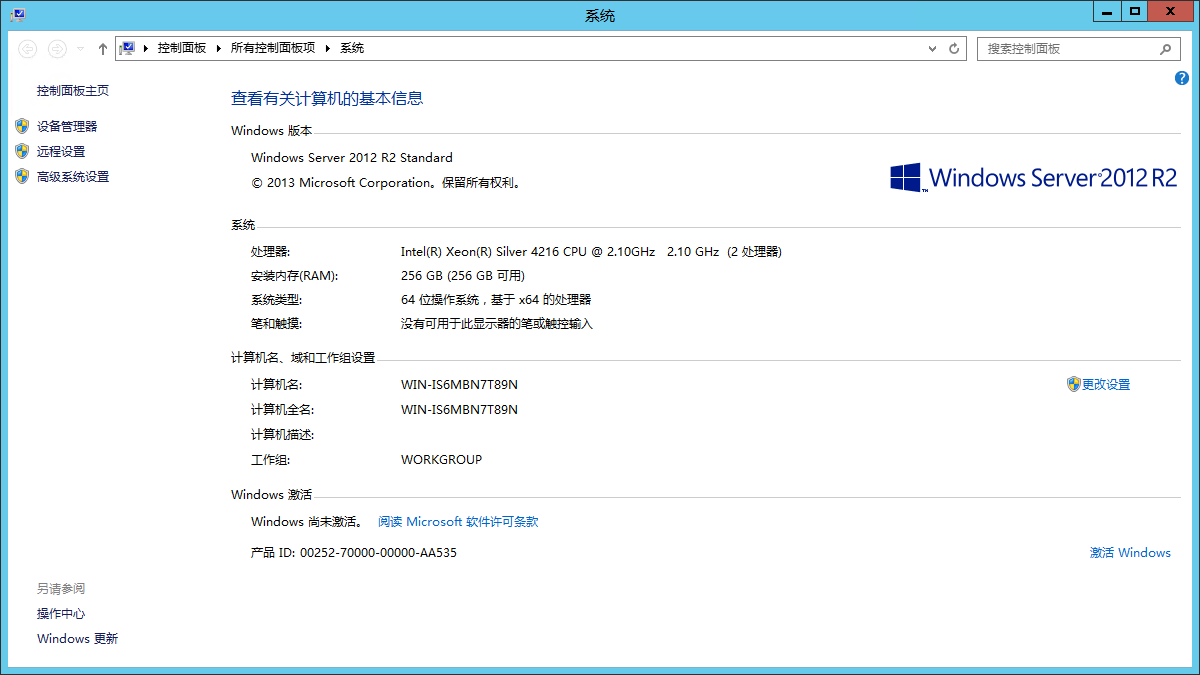
Task: Maximize the 系统 window
Action: (1134, 11)
